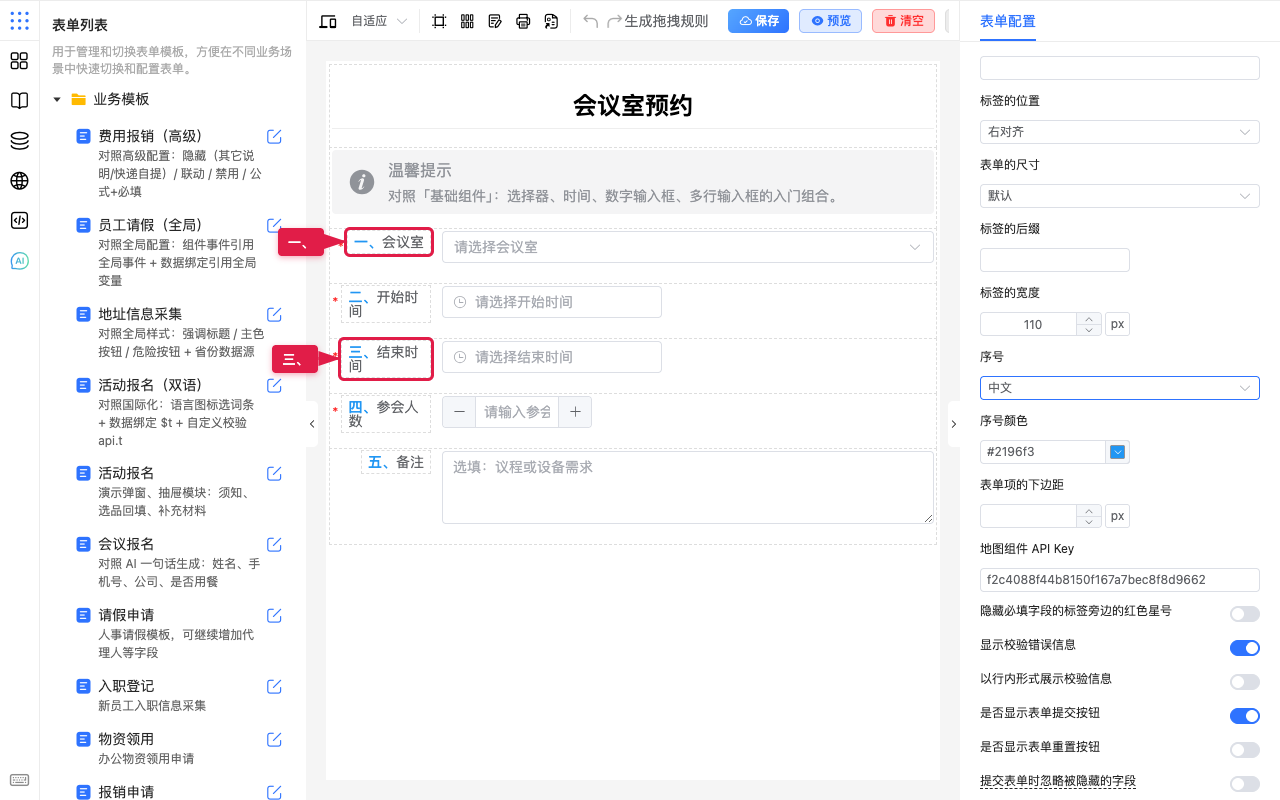Turn off the 是否显示表单提交按钮 switch
This screenshot has height=800, width=1280.
click(1245, 716)
